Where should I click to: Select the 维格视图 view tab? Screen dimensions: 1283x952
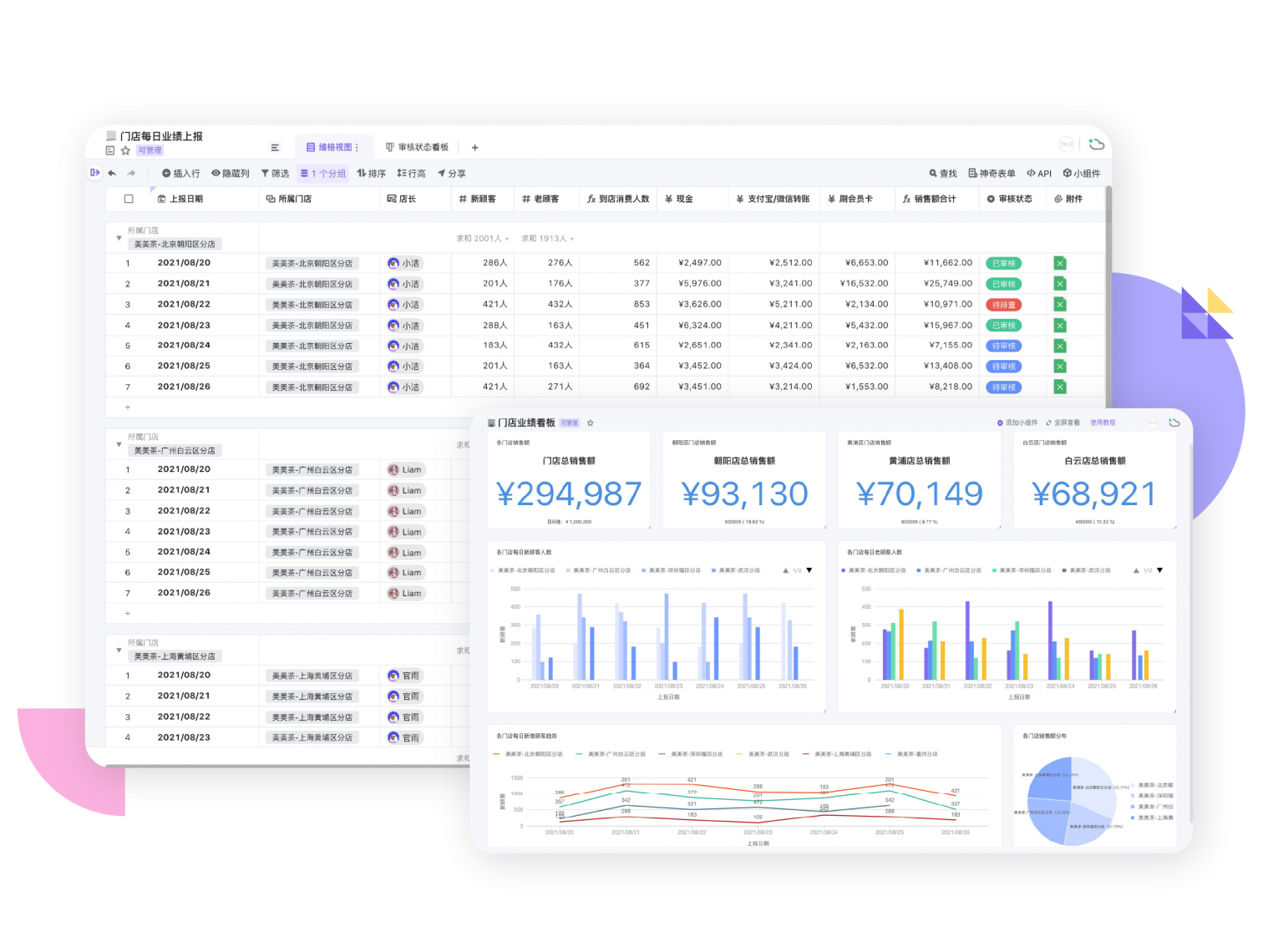(332, 148)
